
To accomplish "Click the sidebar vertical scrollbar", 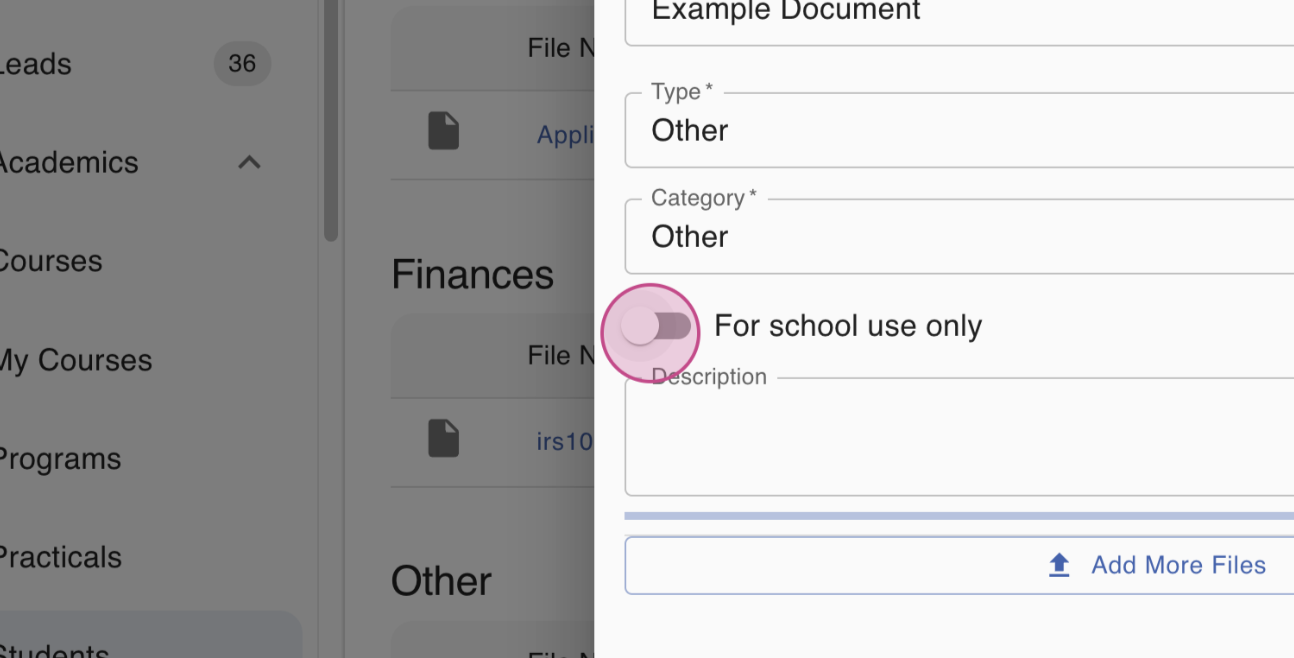I will tap(331, 120).
